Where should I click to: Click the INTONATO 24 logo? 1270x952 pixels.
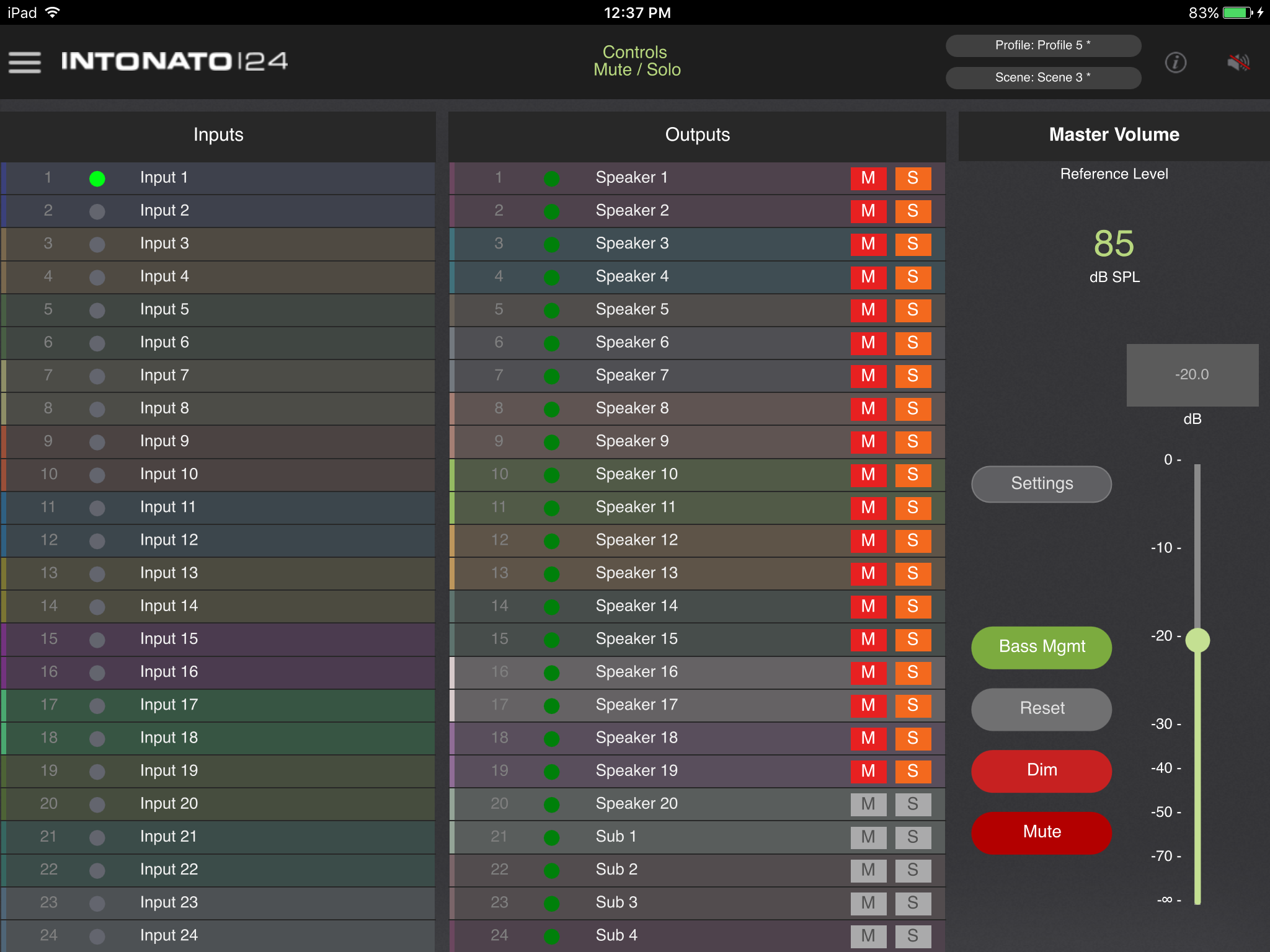coord(174,61)
